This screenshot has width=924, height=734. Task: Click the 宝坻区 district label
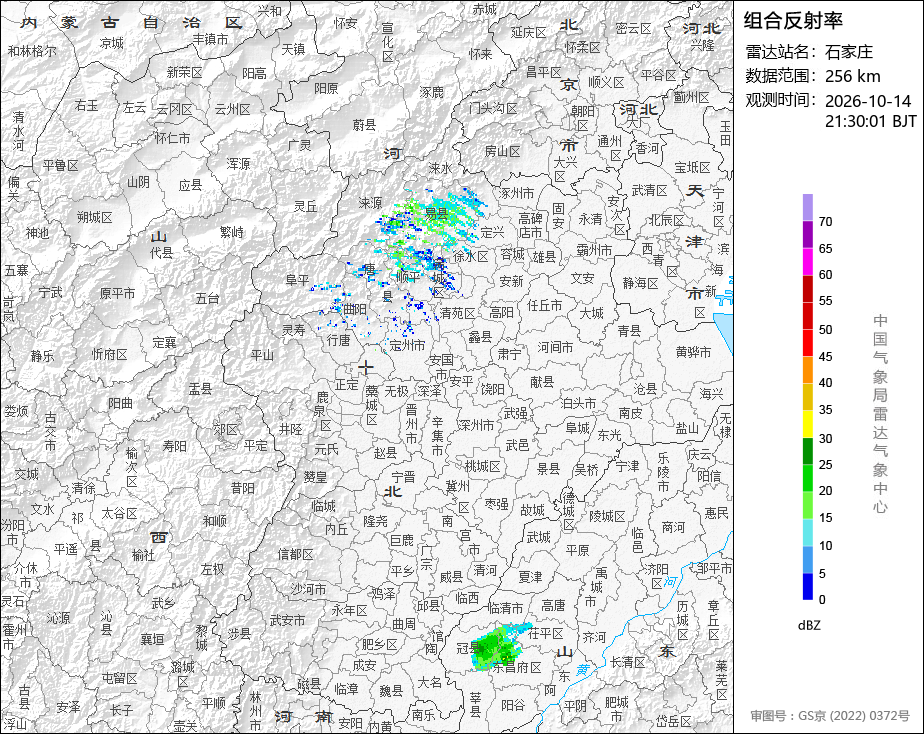(x=692, y=167)
